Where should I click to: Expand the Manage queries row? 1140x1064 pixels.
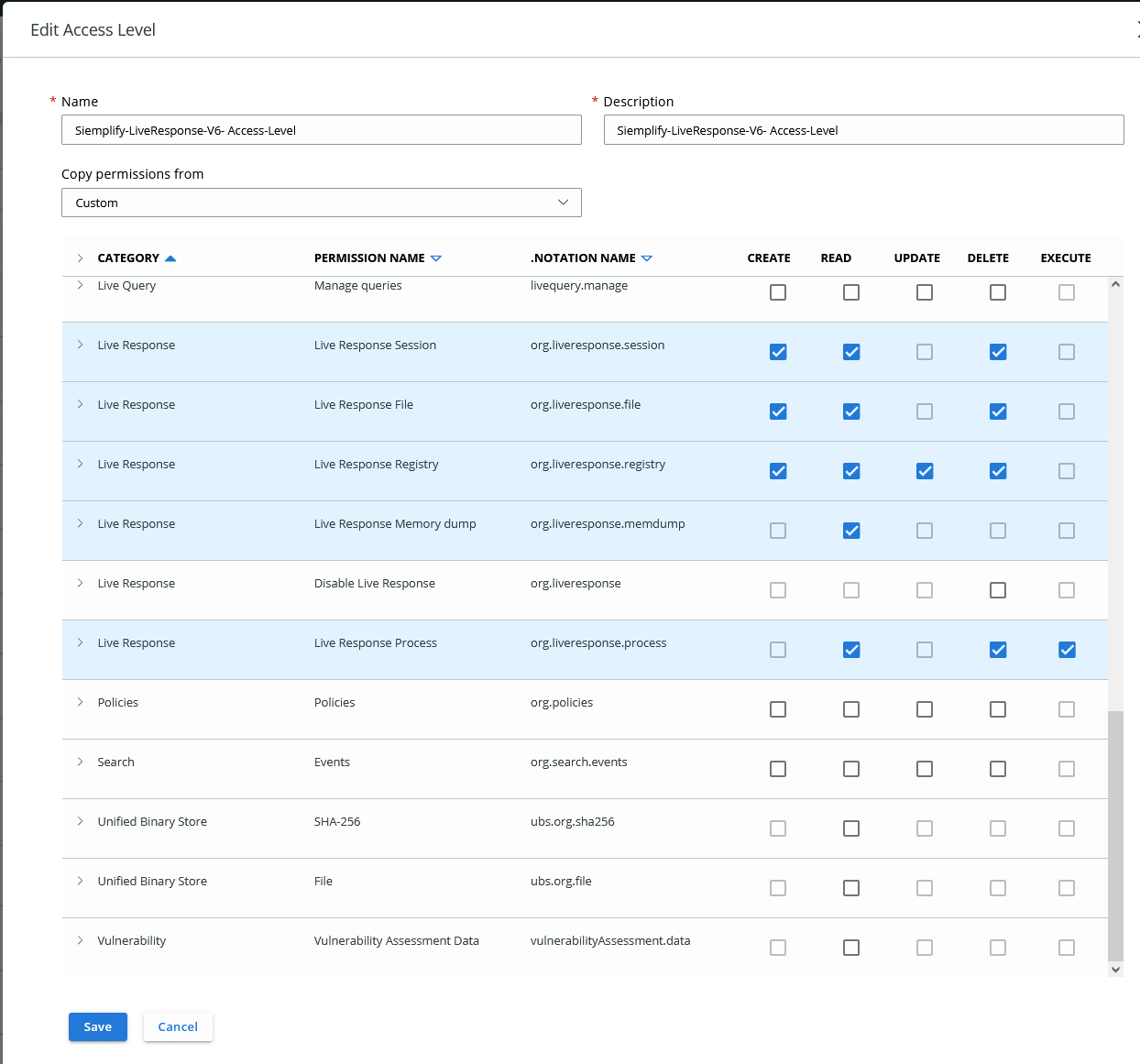pos(80,285)
